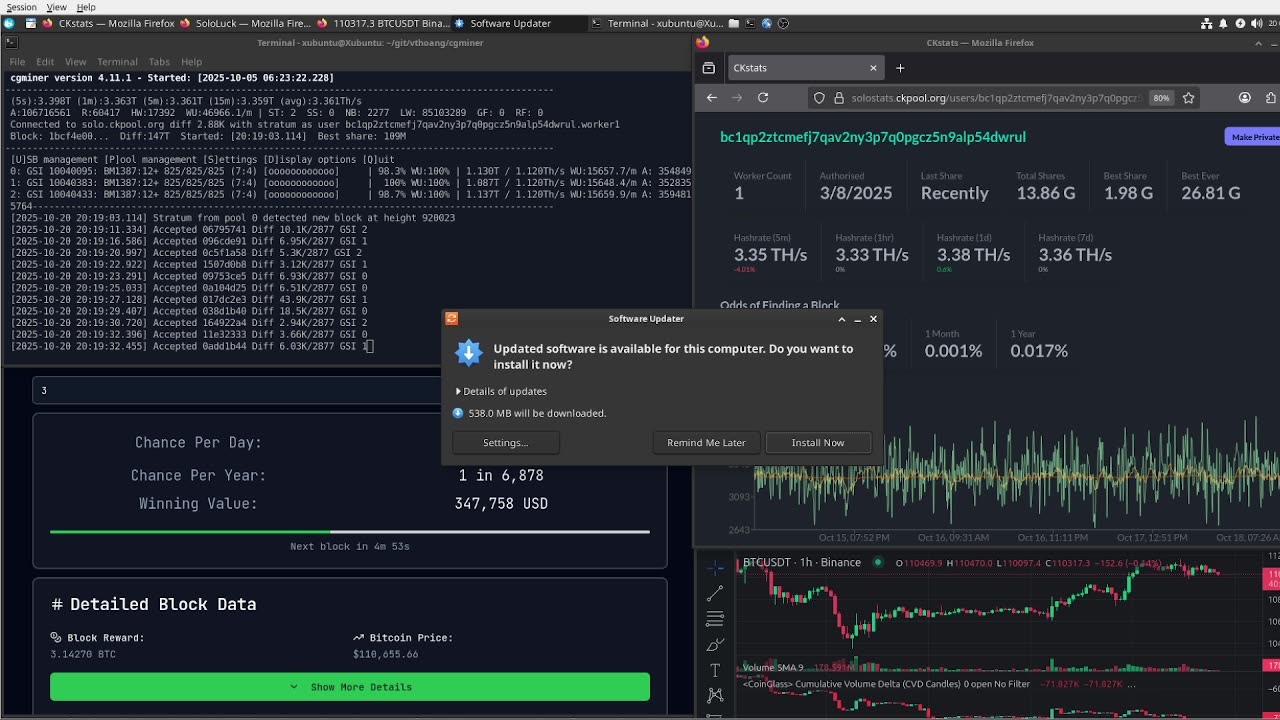Select the trend line drawing tool
This screenshot has width=1280, height=720.
click(715, 594)
